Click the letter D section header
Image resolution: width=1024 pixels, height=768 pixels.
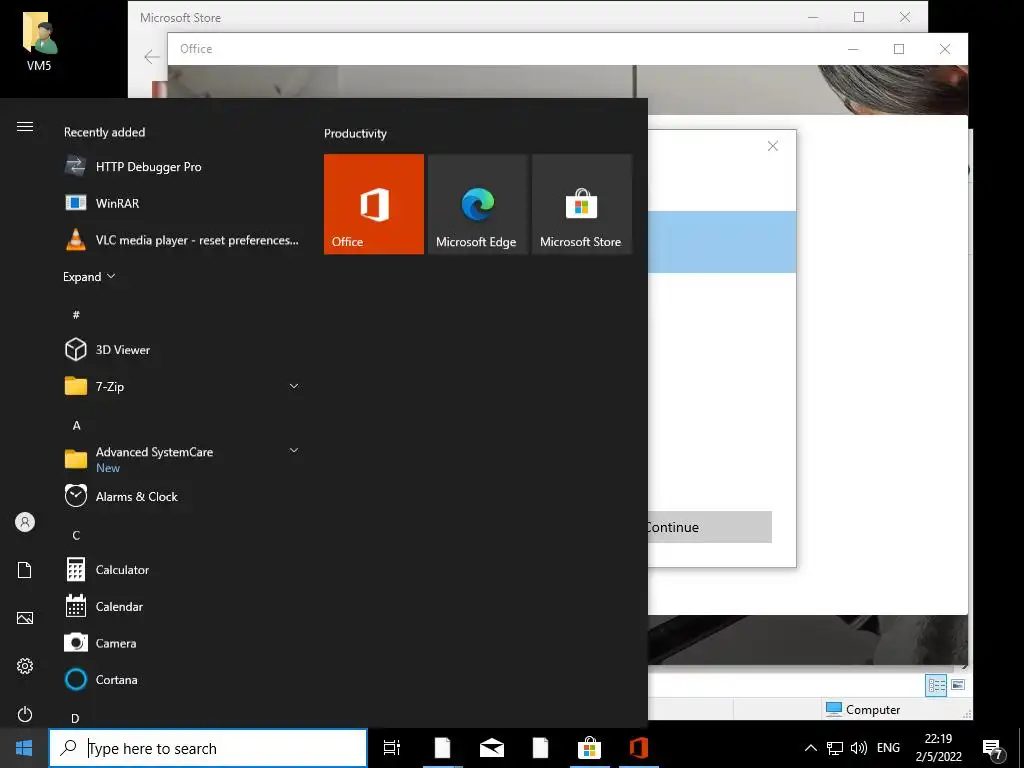click(75, 718)
